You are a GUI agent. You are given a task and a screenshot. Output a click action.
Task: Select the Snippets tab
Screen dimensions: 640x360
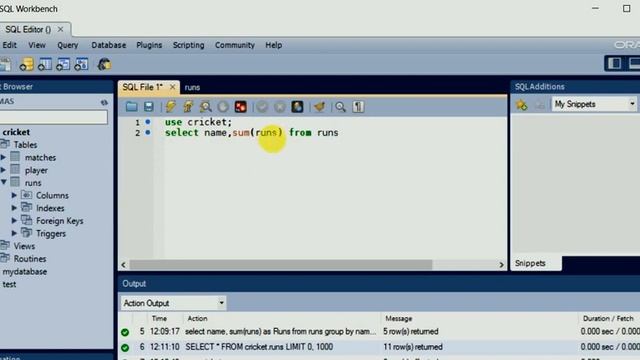[530, 263]
